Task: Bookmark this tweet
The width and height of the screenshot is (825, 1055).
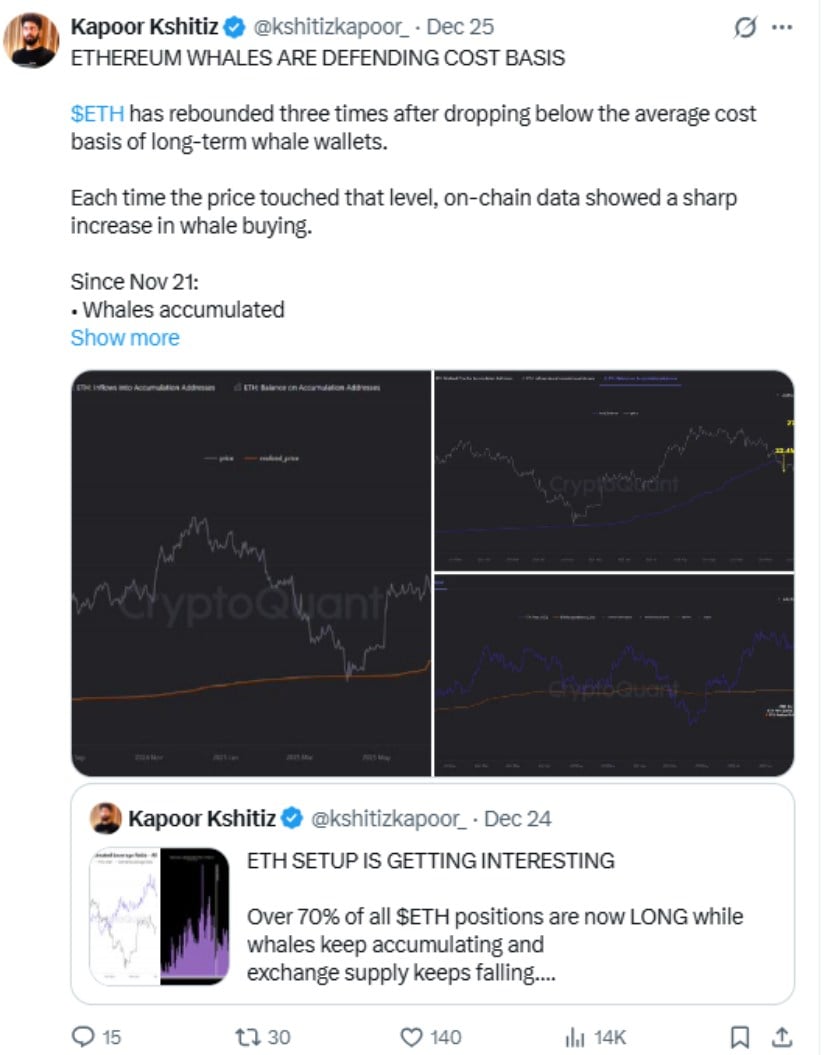Action: (739, 1037)
